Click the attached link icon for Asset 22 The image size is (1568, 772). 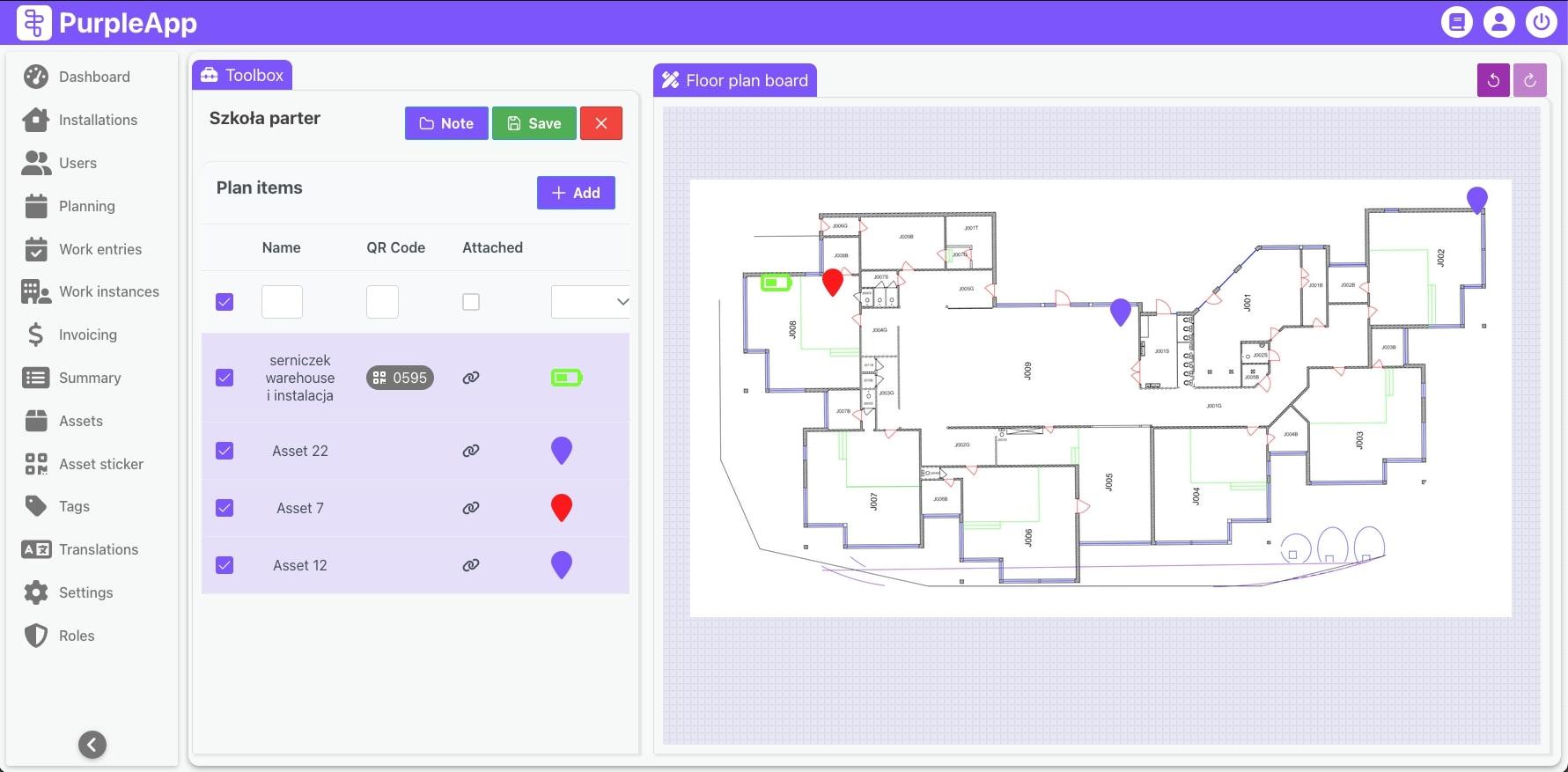(x=471, y=451)
